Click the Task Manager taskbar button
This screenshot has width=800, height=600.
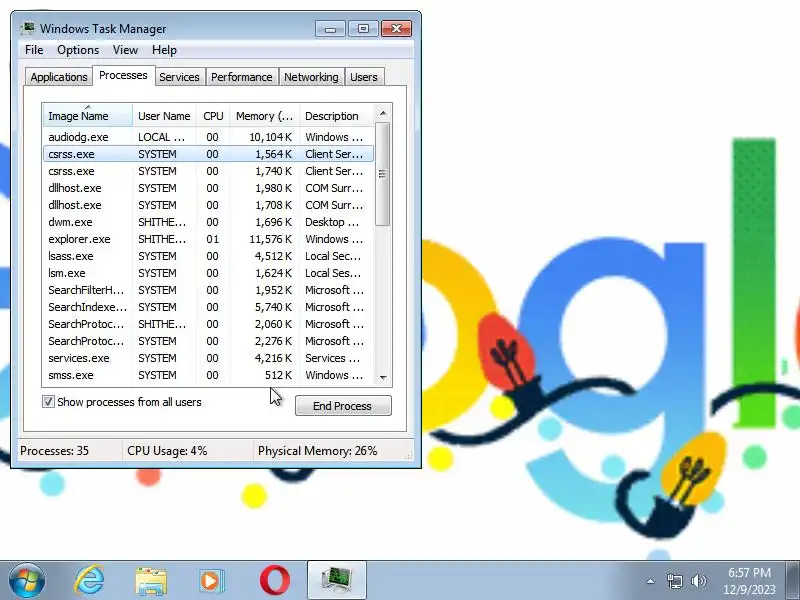coord(337,581)
